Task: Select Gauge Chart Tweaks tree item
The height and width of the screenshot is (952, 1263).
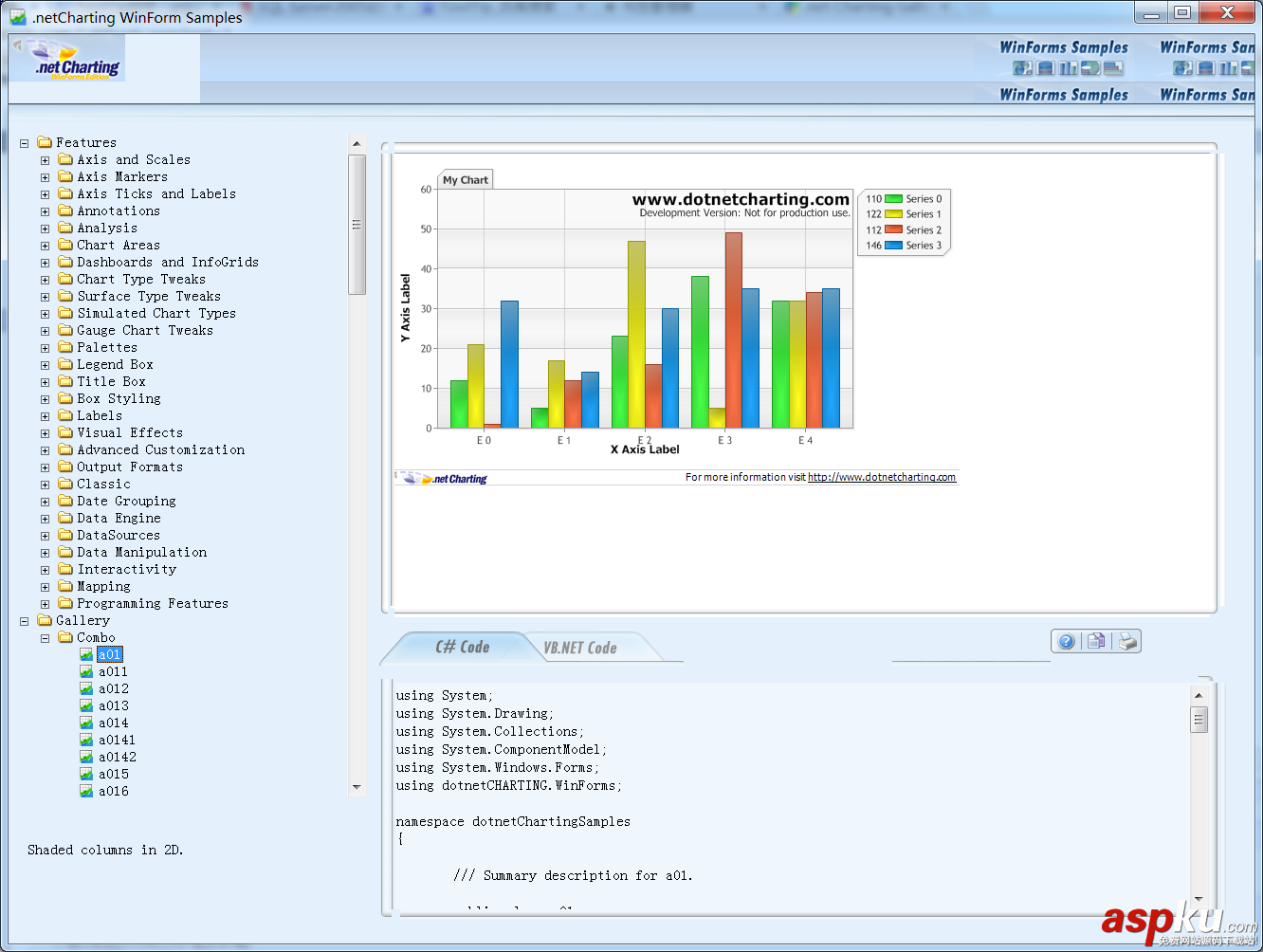Action: tap(145, 330)
